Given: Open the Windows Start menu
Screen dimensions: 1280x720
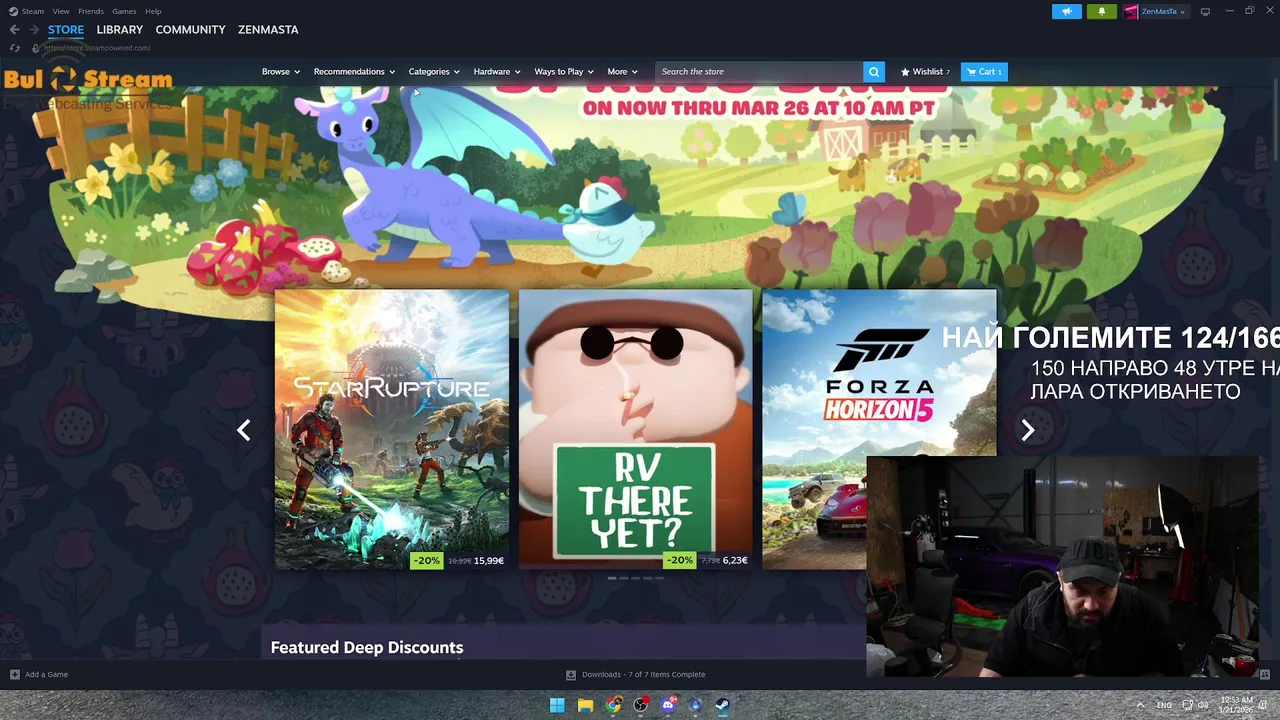Looking at the screenshot, I should click(557, 705).
